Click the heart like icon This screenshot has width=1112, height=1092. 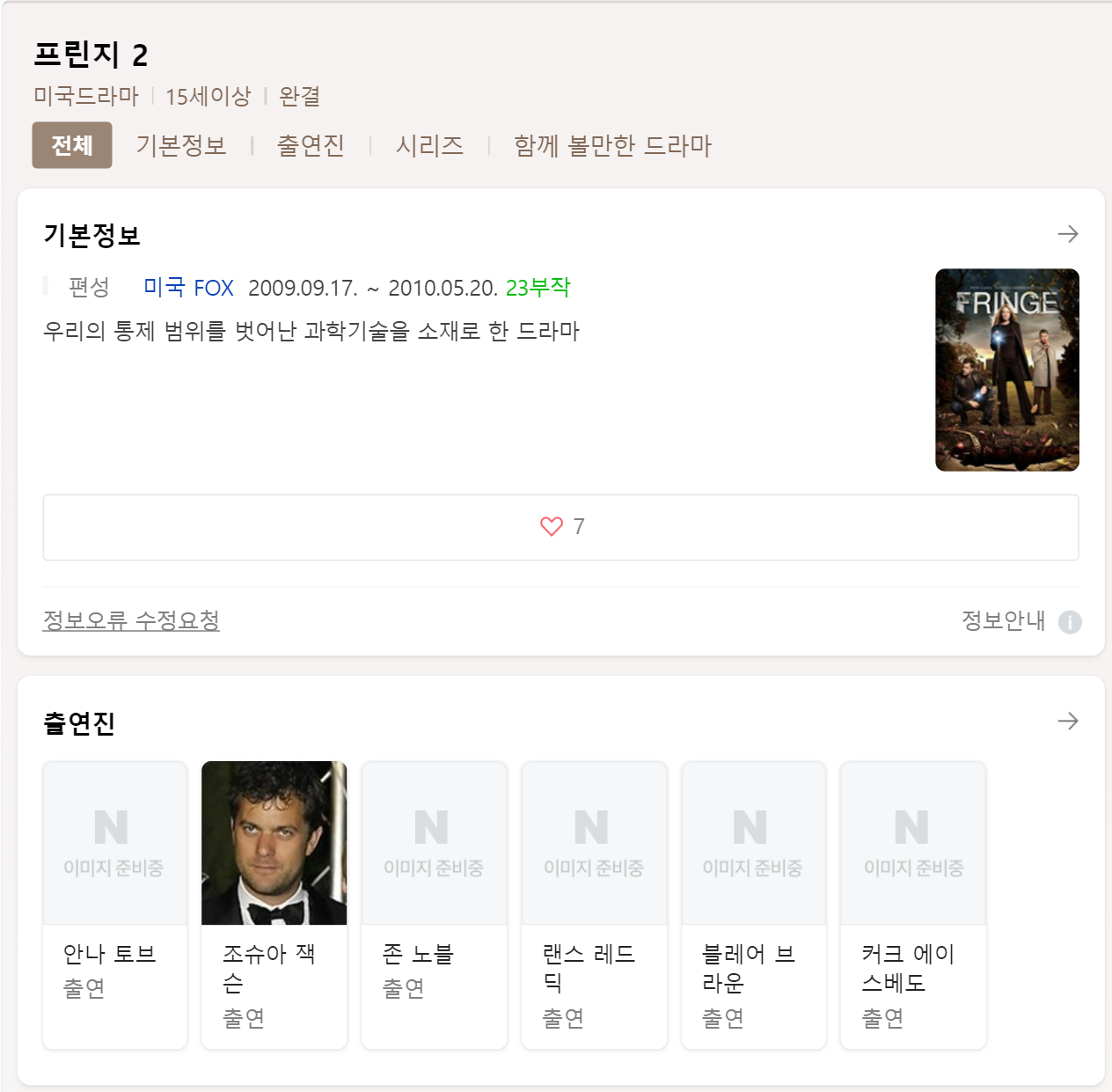[x=552, y=526]
